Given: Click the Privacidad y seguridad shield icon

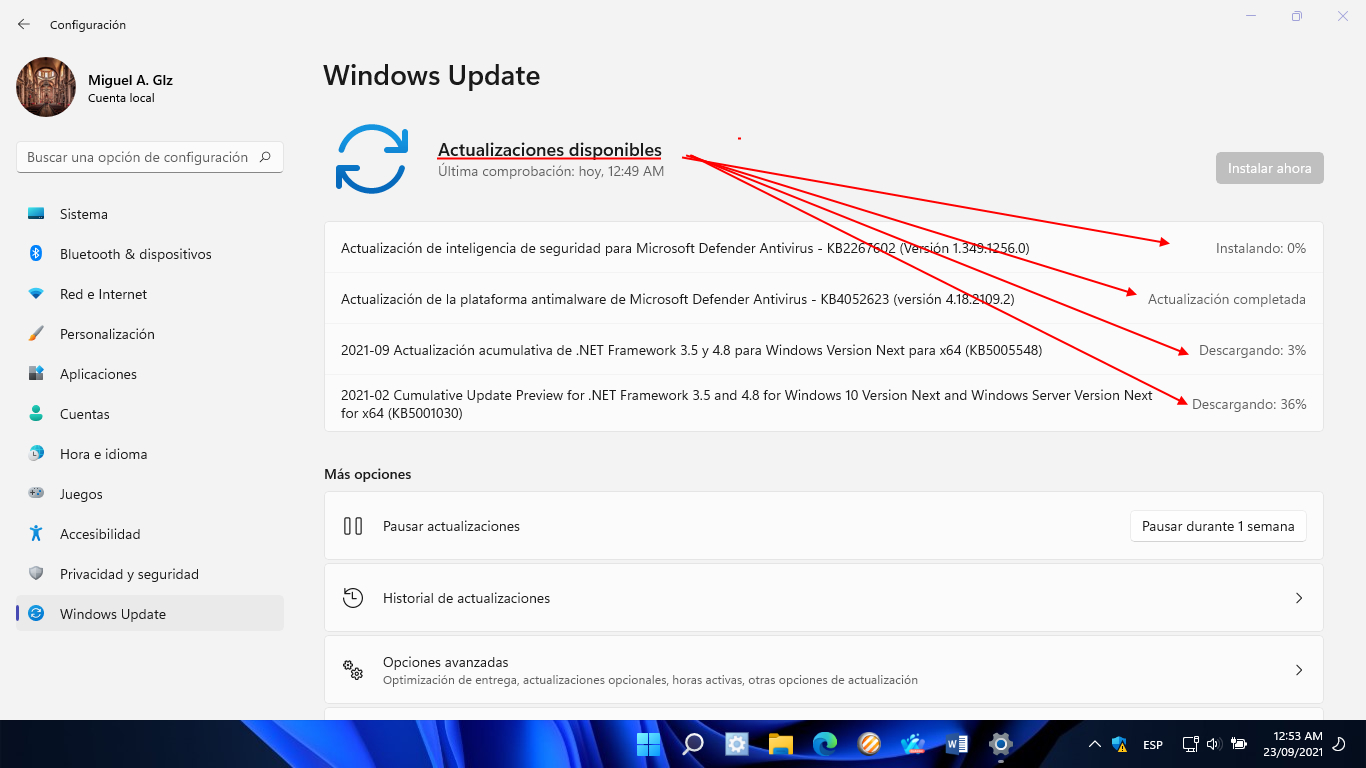Looking at the screenshot, I should click(36, 574).
